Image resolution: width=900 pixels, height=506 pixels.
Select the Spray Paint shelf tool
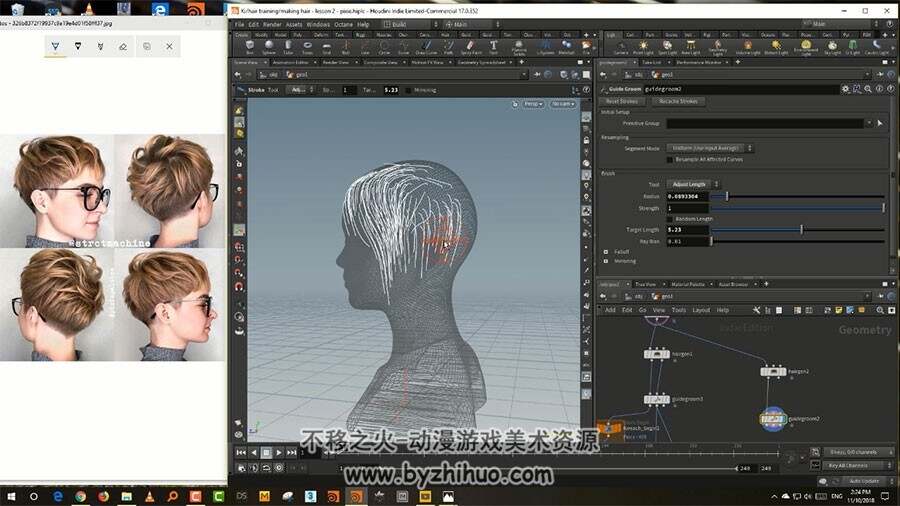[471, 47]
